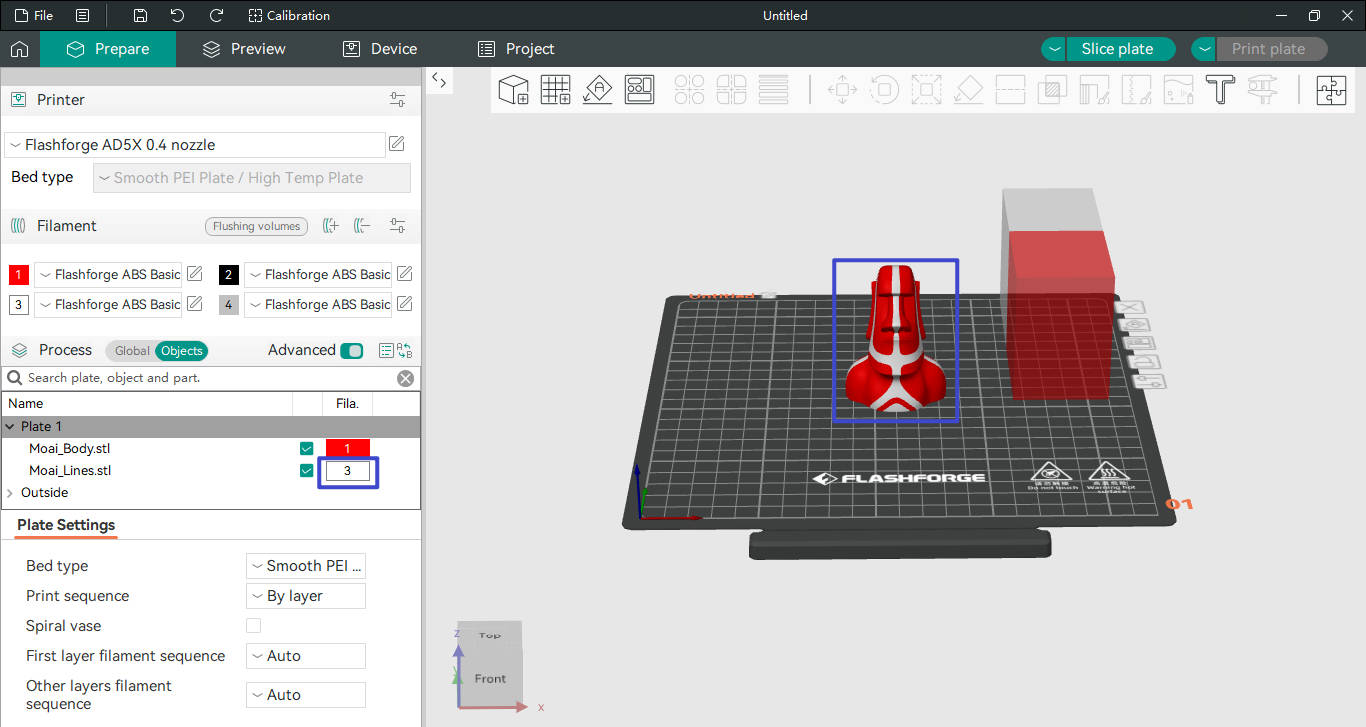Open the Calibration menu
1366x727 pixels.
[289, 16]
